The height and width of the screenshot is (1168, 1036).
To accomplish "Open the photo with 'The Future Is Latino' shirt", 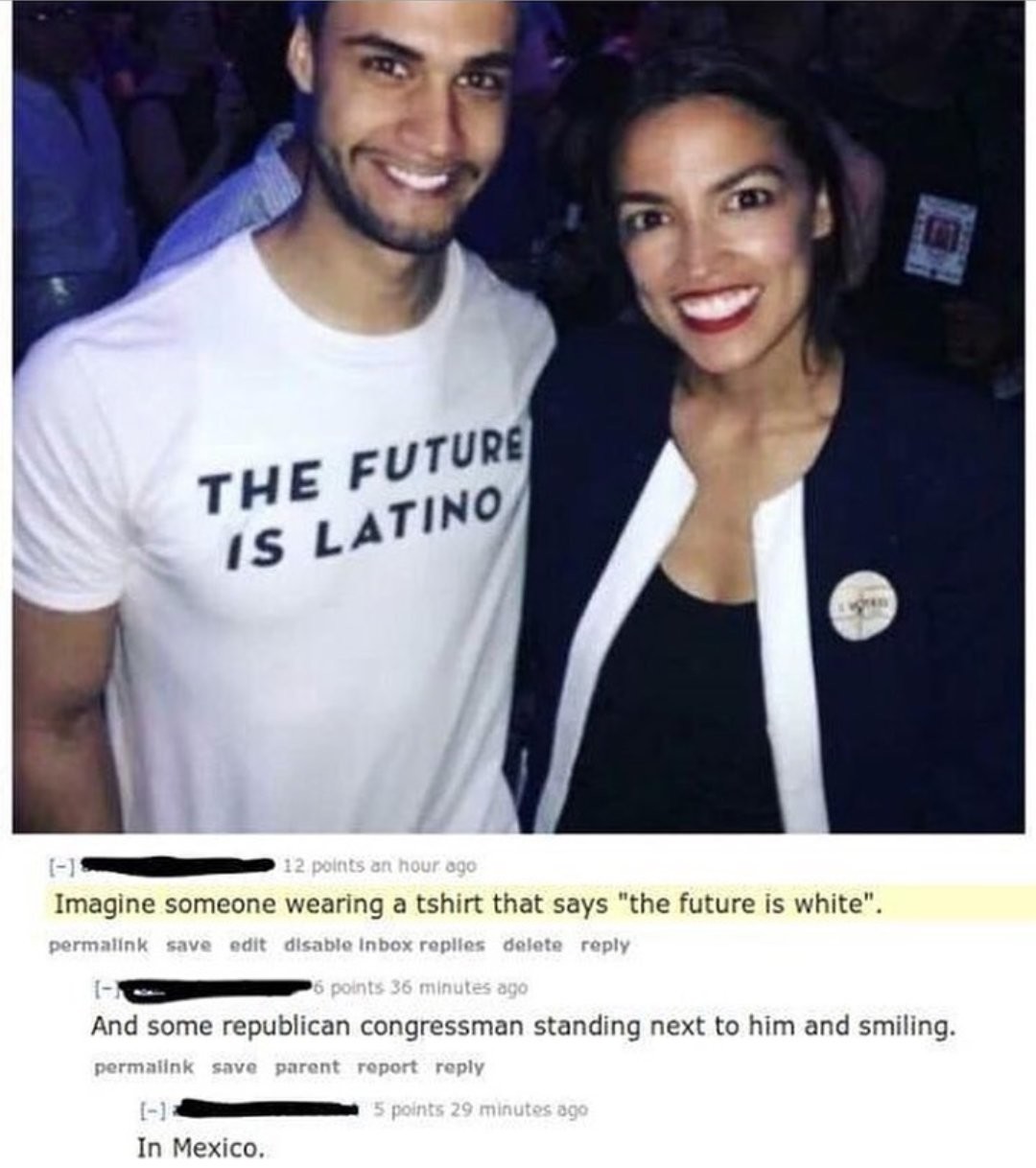I will 518,417.
